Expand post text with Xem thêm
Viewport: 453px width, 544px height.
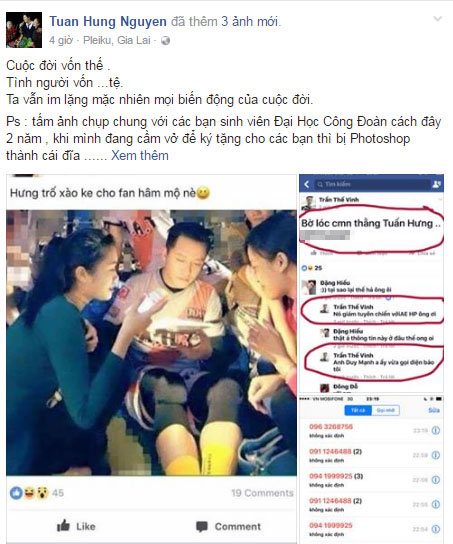pos(139,155)
